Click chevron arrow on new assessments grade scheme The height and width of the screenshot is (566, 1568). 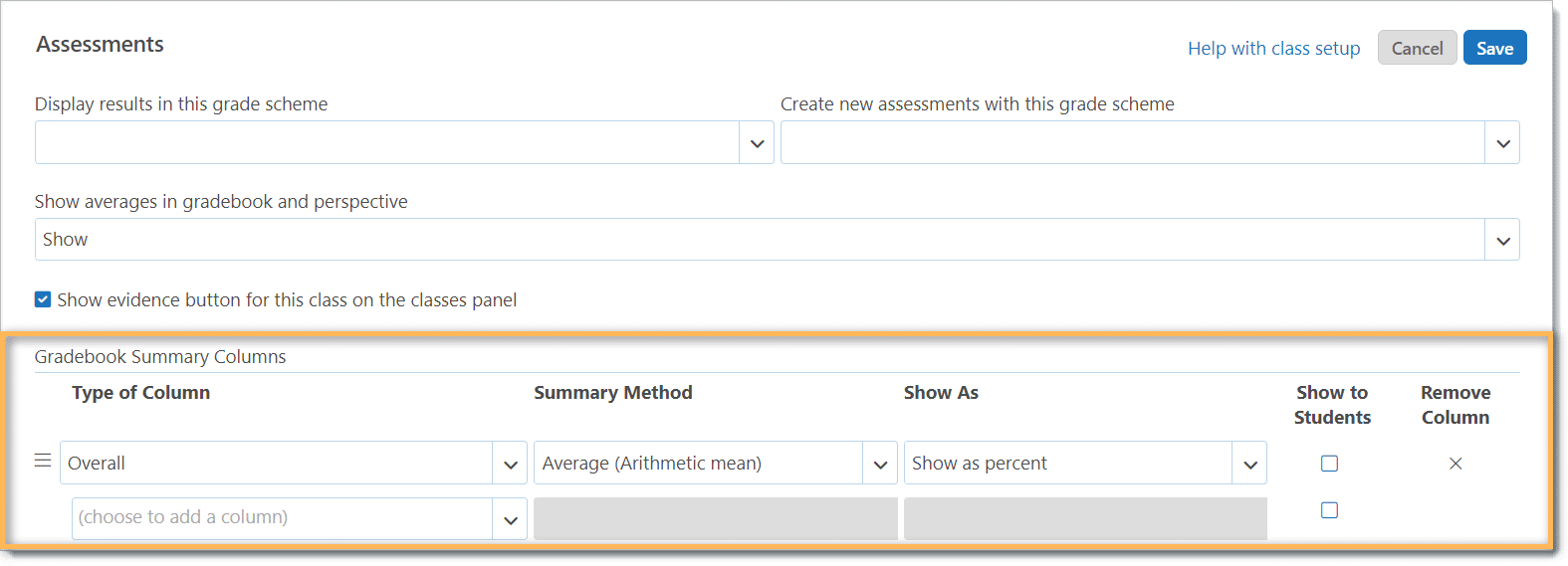point(1502,143)
